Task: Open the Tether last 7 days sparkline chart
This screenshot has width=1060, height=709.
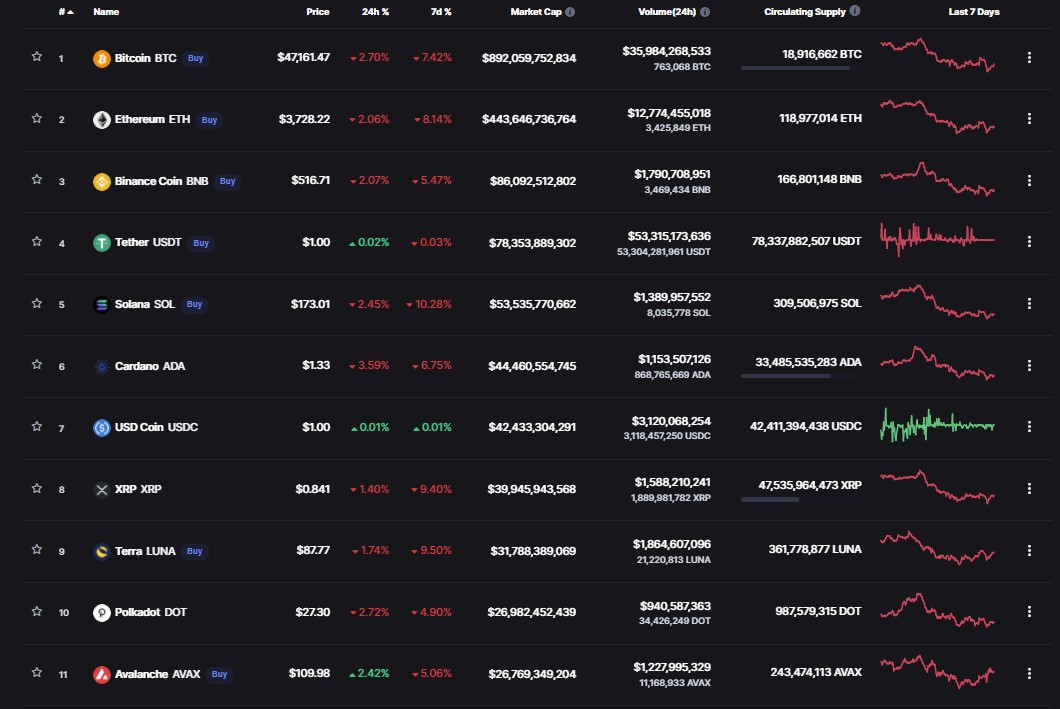Action: click(937, 240)
